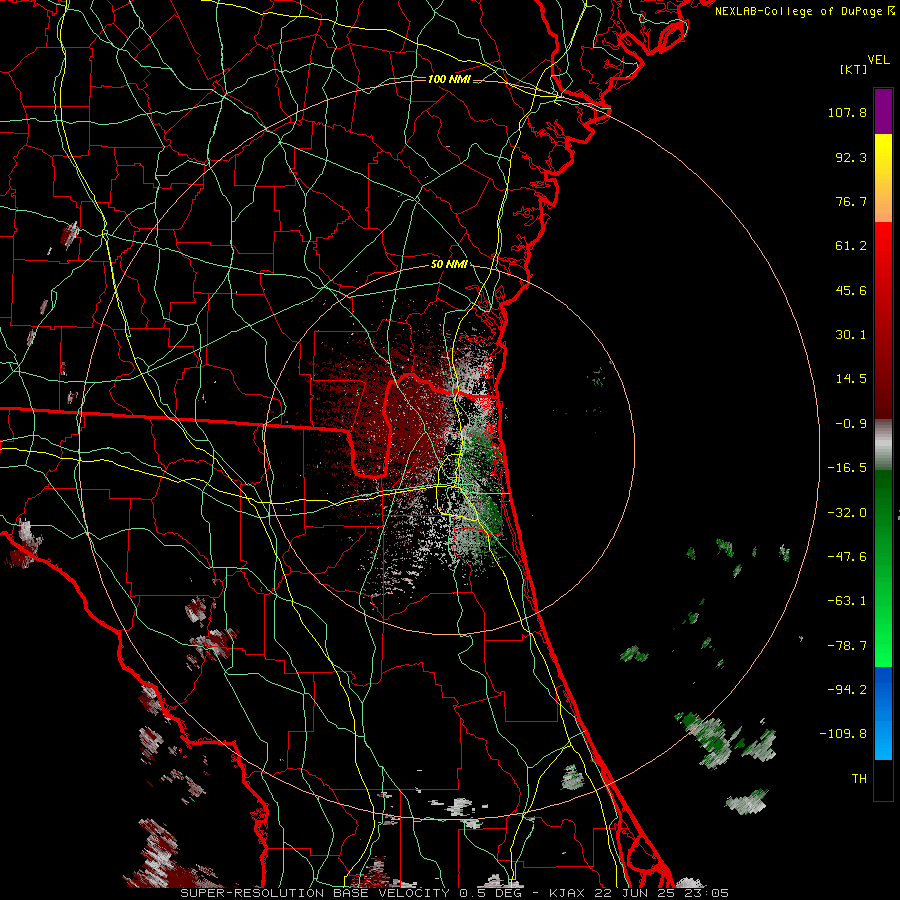Pick the purple segment of the velocity color bar
This screenshot has height=900, width=900.
[883, 111]
